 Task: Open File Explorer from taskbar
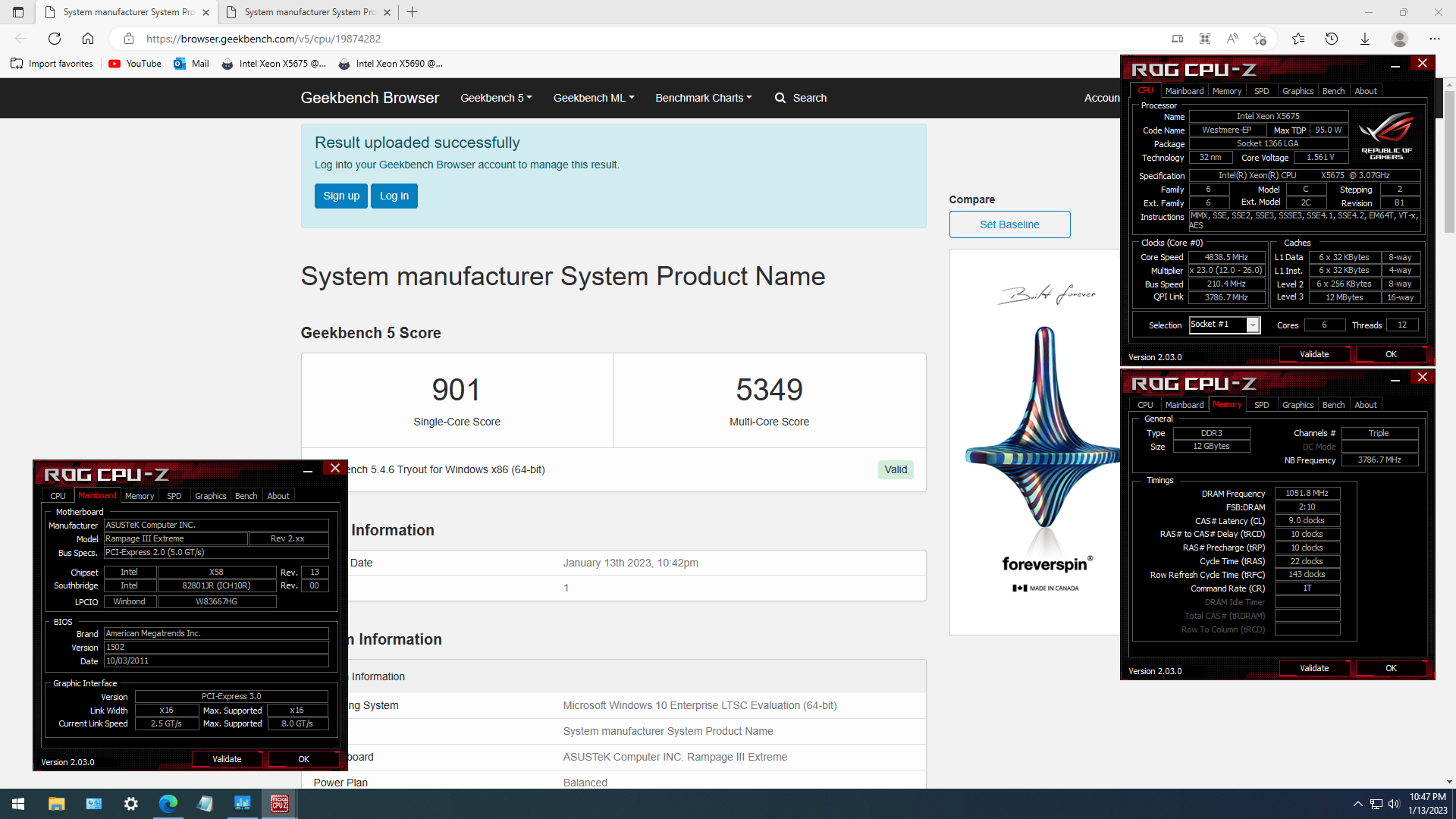56,804
